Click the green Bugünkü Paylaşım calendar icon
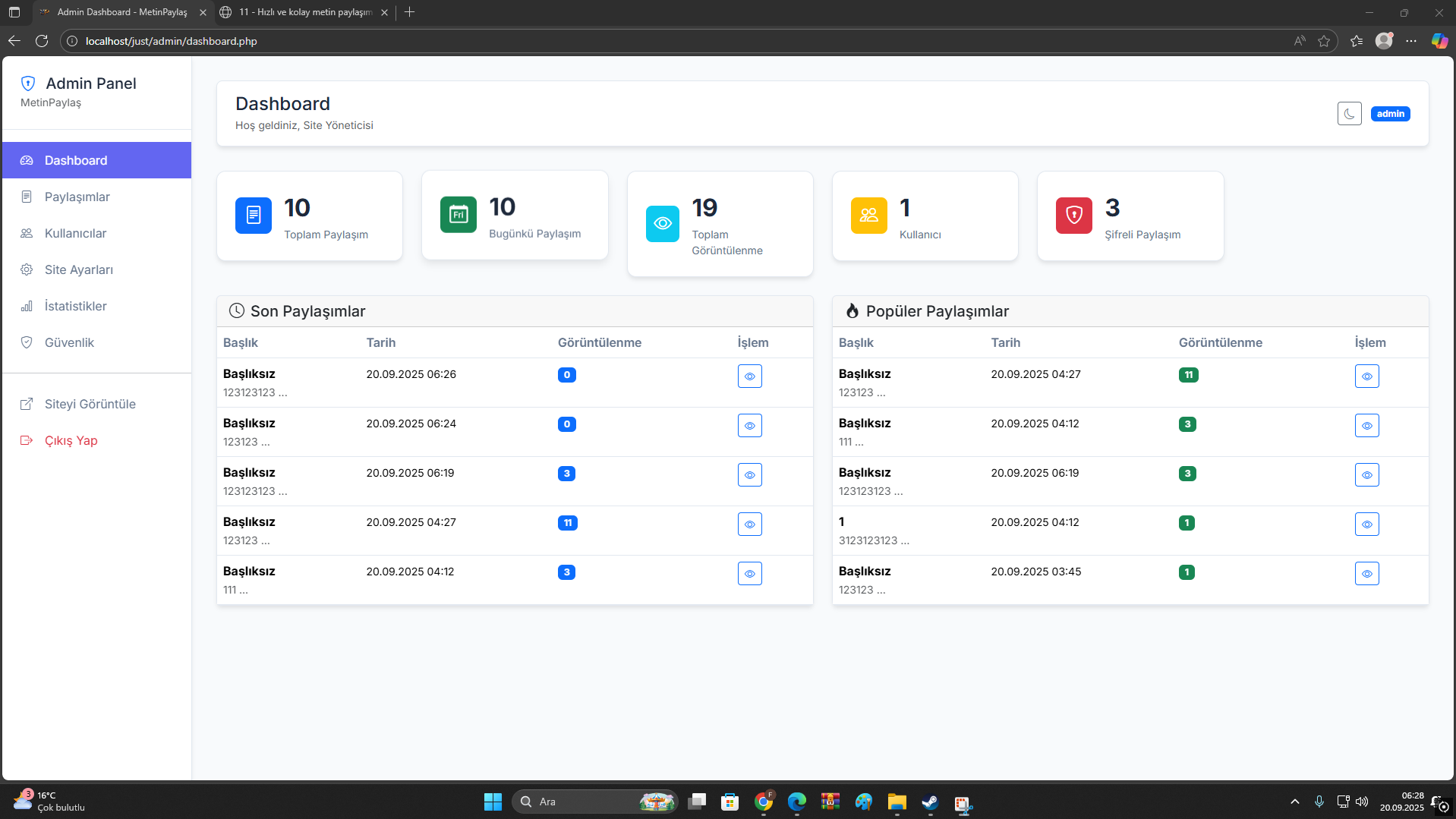Viewport: 1456px width, 819px height. click(459, 215)
